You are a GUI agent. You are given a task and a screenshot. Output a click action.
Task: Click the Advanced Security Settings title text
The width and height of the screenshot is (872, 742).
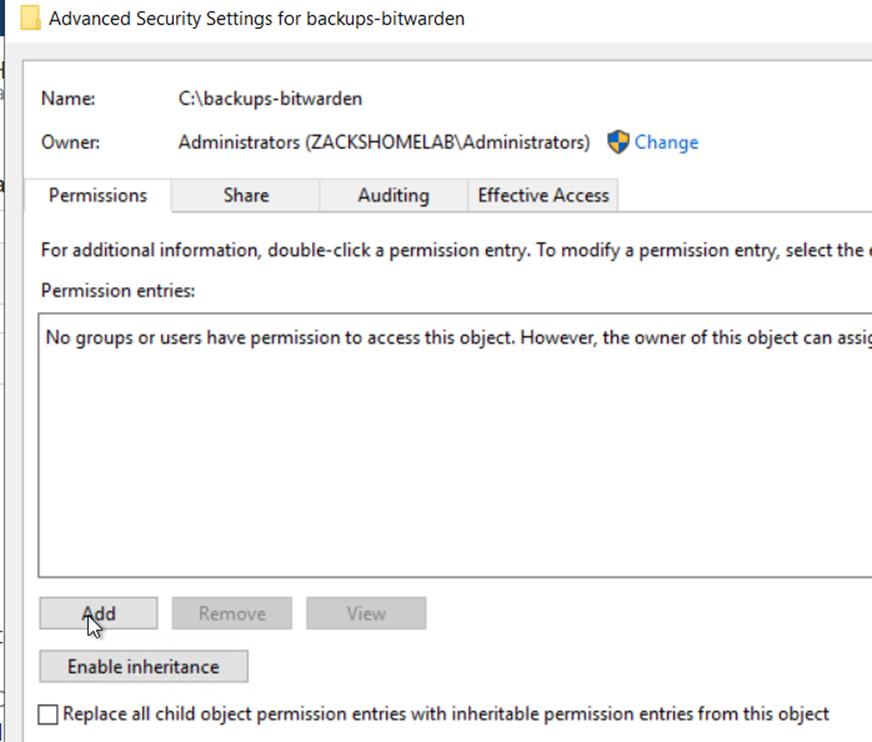coord(256,18)
